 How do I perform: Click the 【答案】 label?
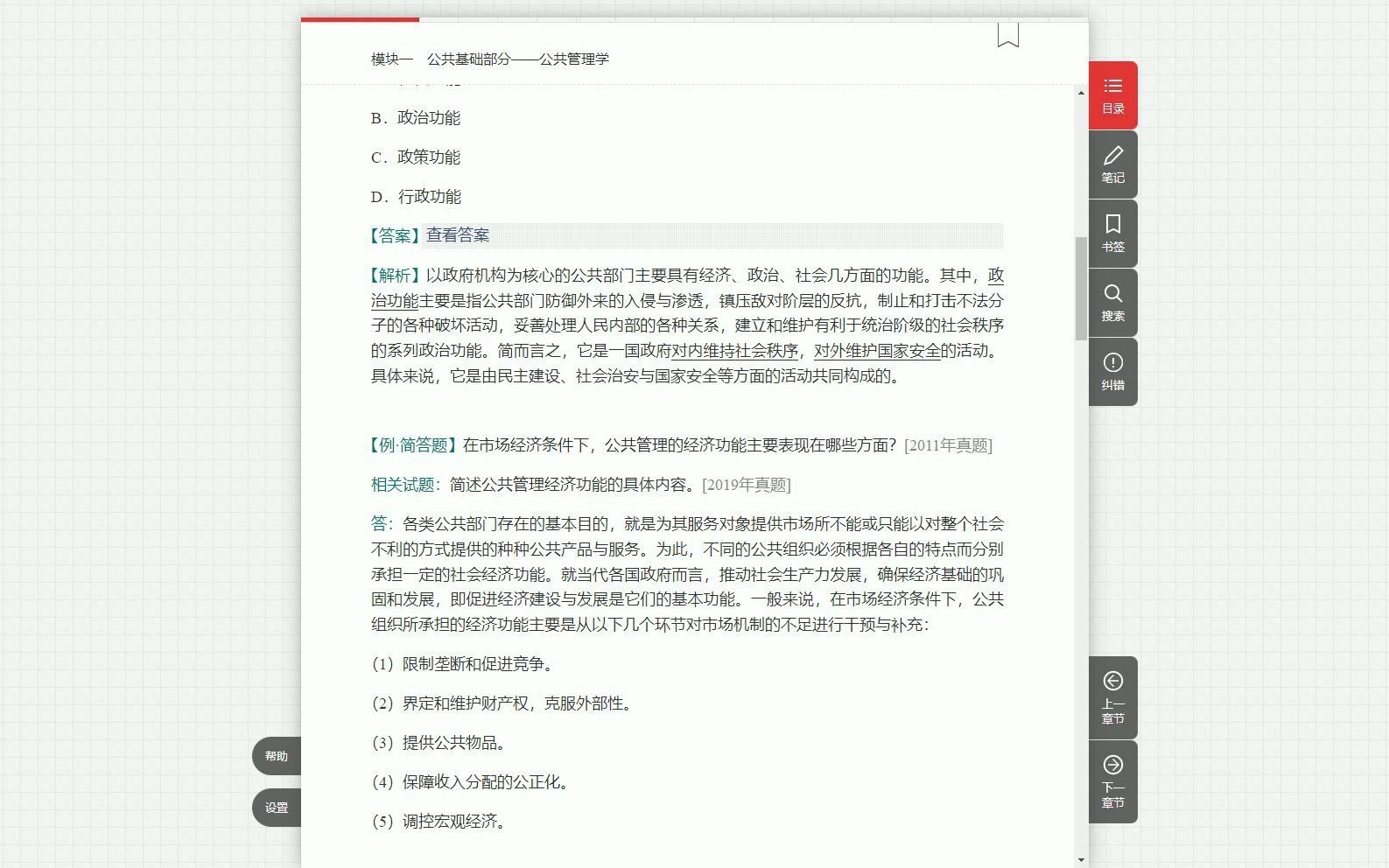pyautogui.click(x=396, y=235)
